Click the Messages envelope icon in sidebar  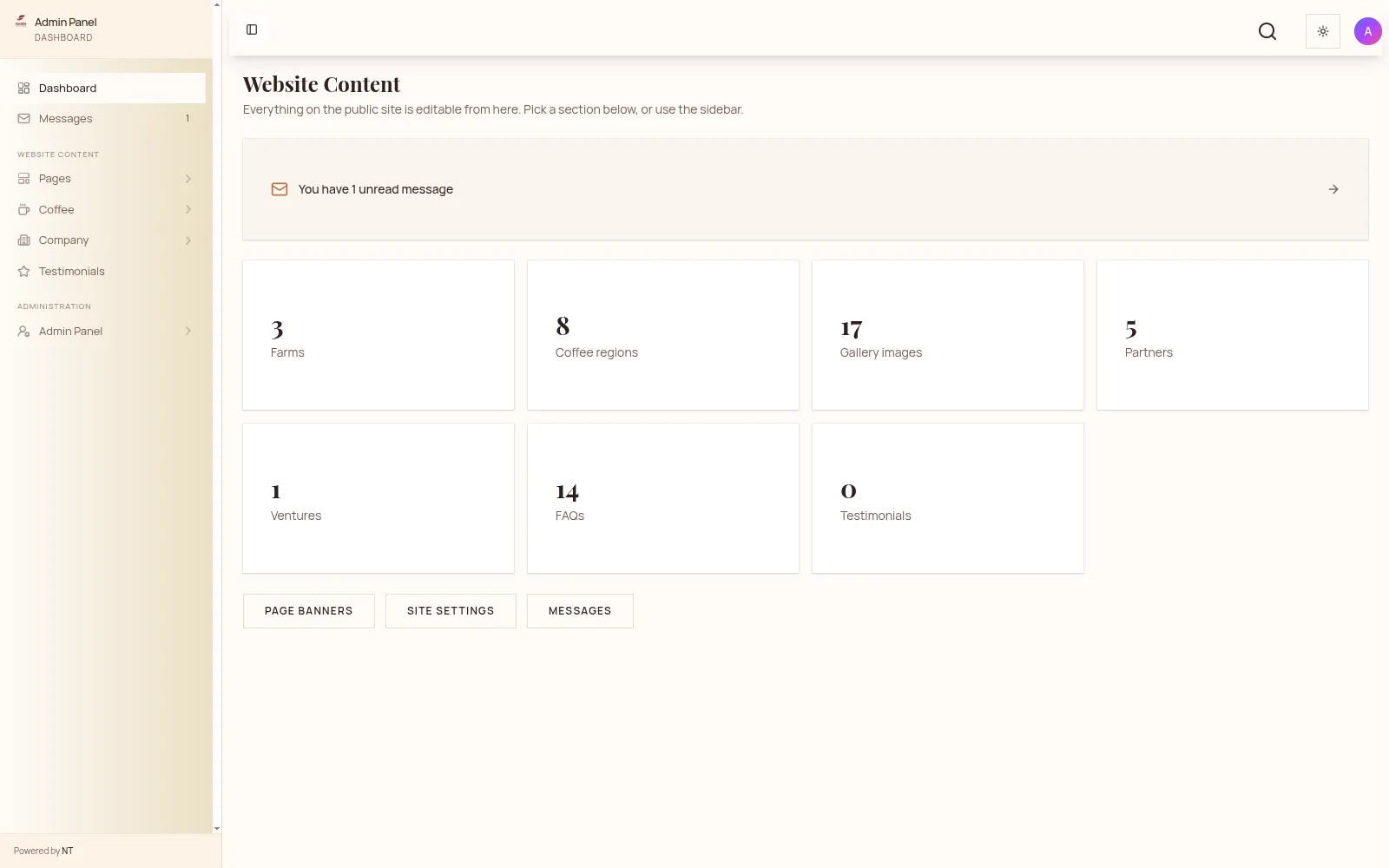[x=24, y=118]
